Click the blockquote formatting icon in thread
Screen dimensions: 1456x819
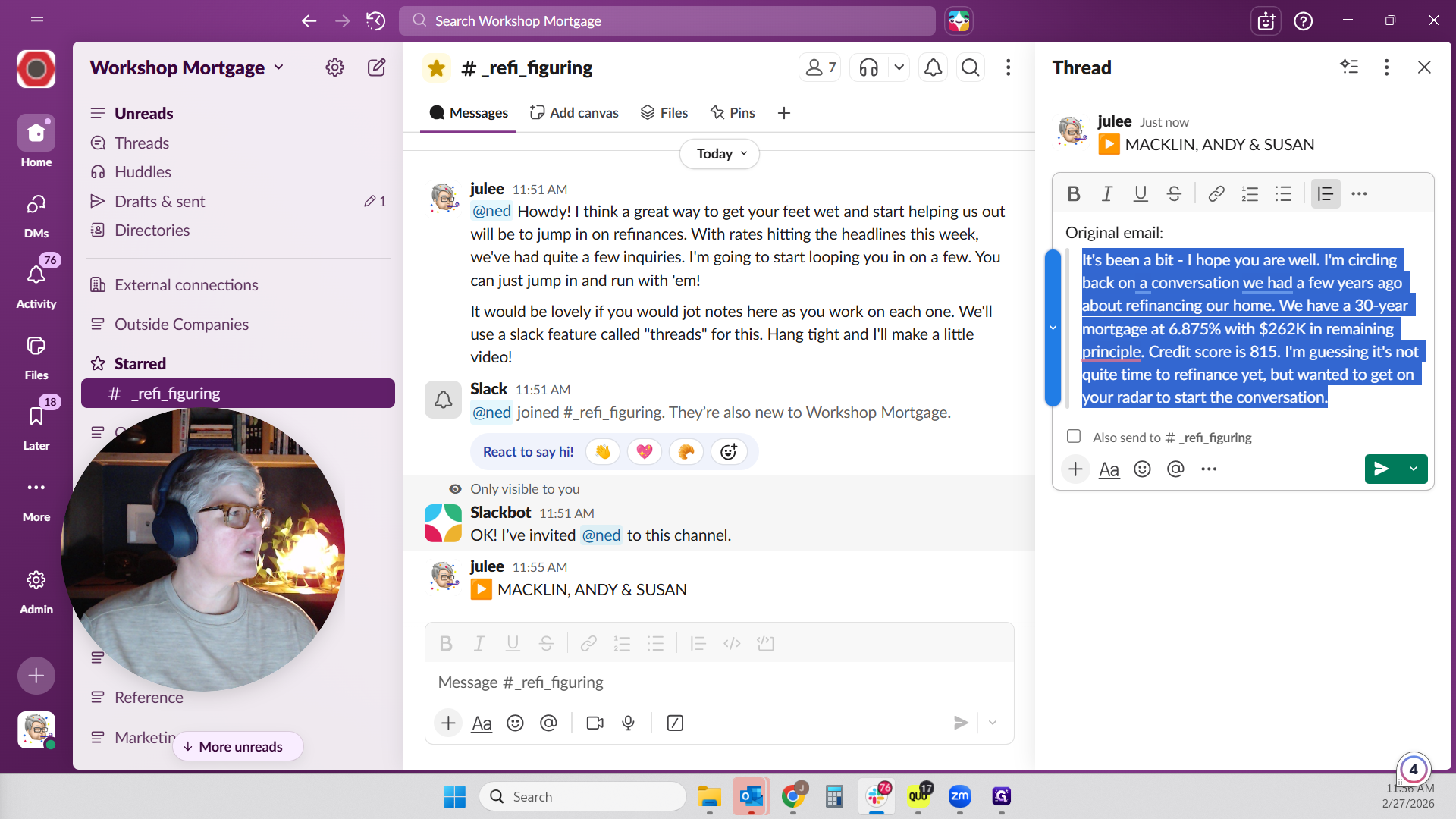point(1325,194)
